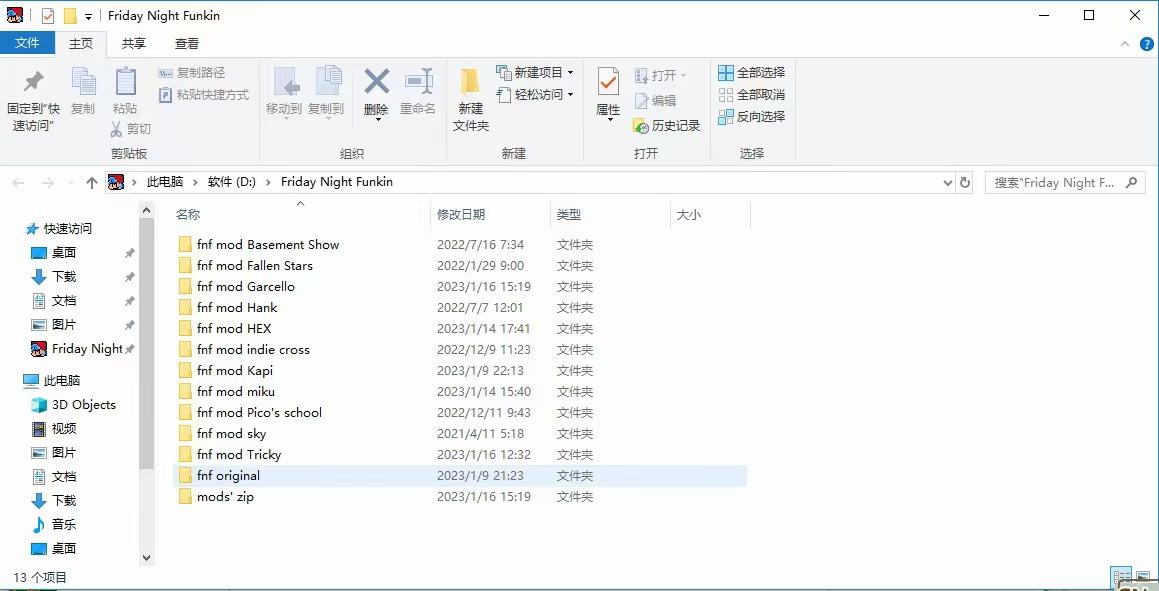Screen dimensions: 1159x591
Task: Select the fnf mod indie cross folder
Action: 460,349
